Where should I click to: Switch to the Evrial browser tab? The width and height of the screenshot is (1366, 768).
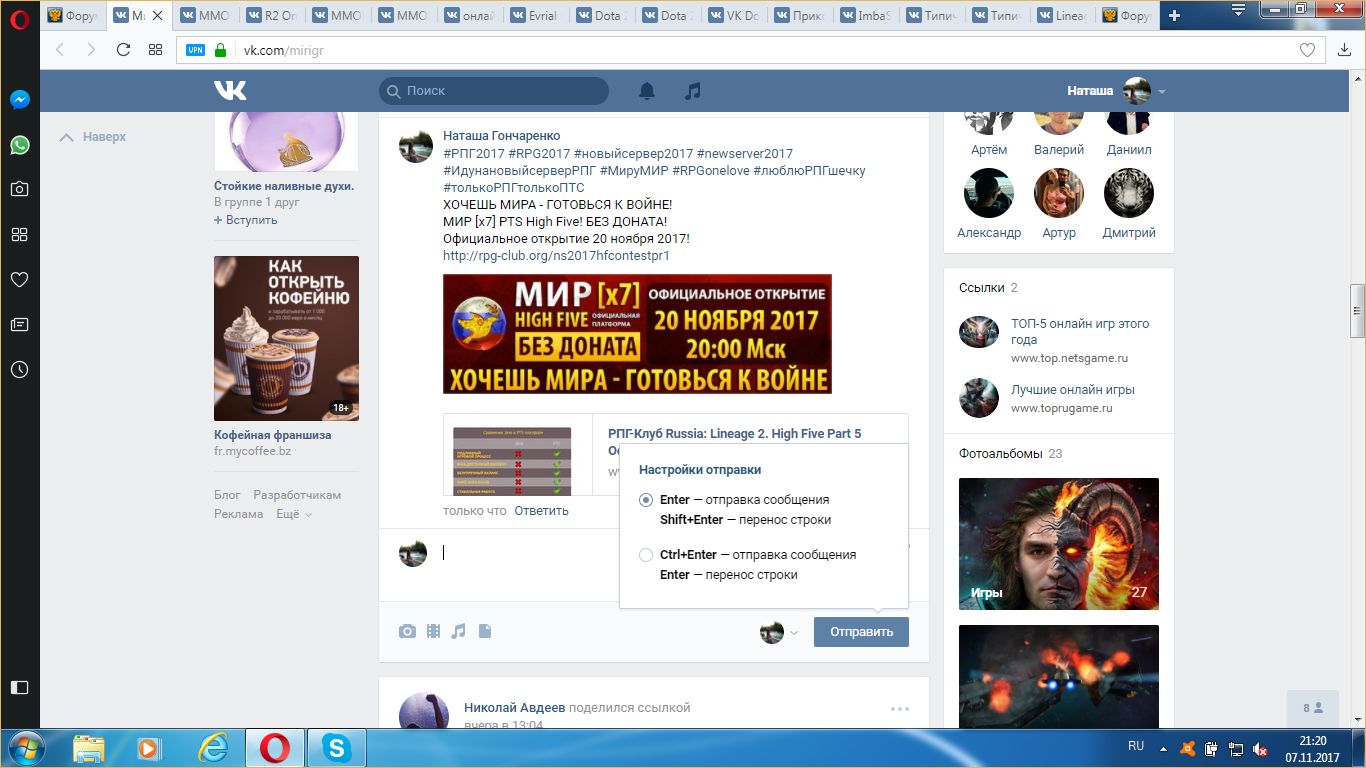537,15
